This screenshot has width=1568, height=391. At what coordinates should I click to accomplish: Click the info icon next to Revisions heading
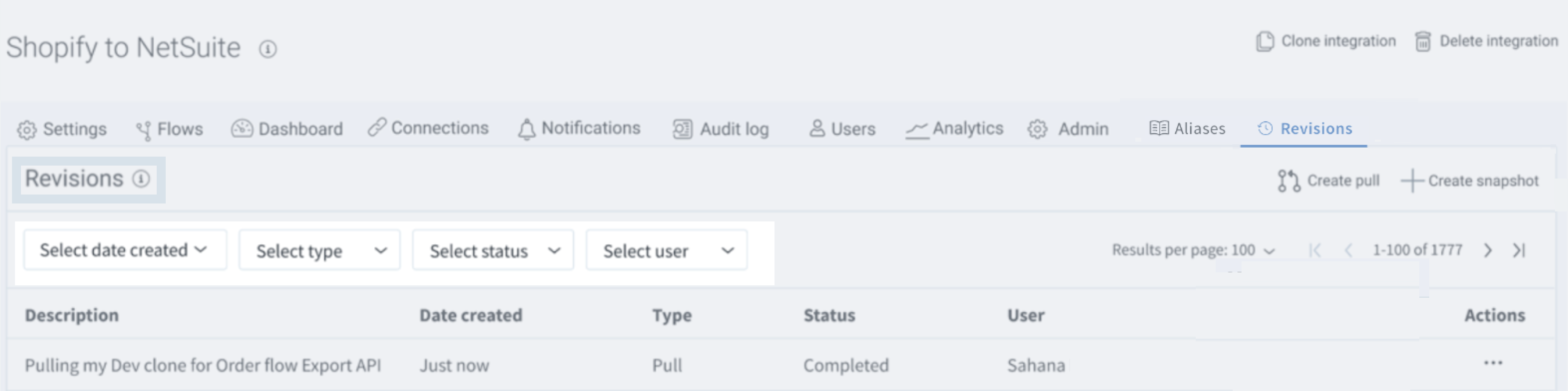click(141, 179)
